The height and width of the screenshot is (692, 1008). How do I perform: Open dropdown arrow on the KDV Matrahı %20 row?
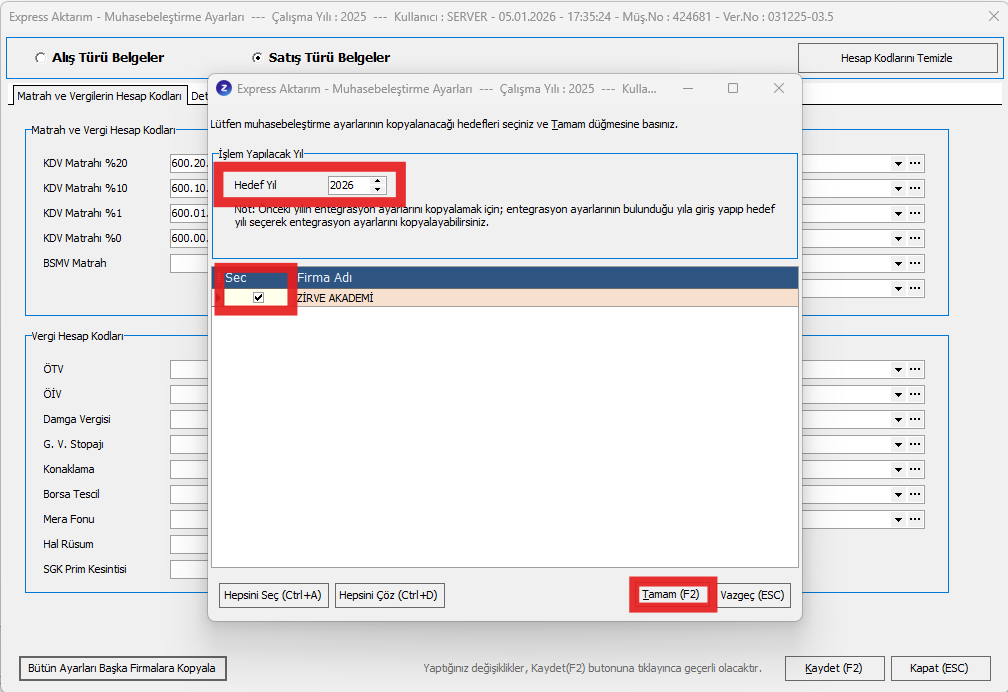[898, 163]
